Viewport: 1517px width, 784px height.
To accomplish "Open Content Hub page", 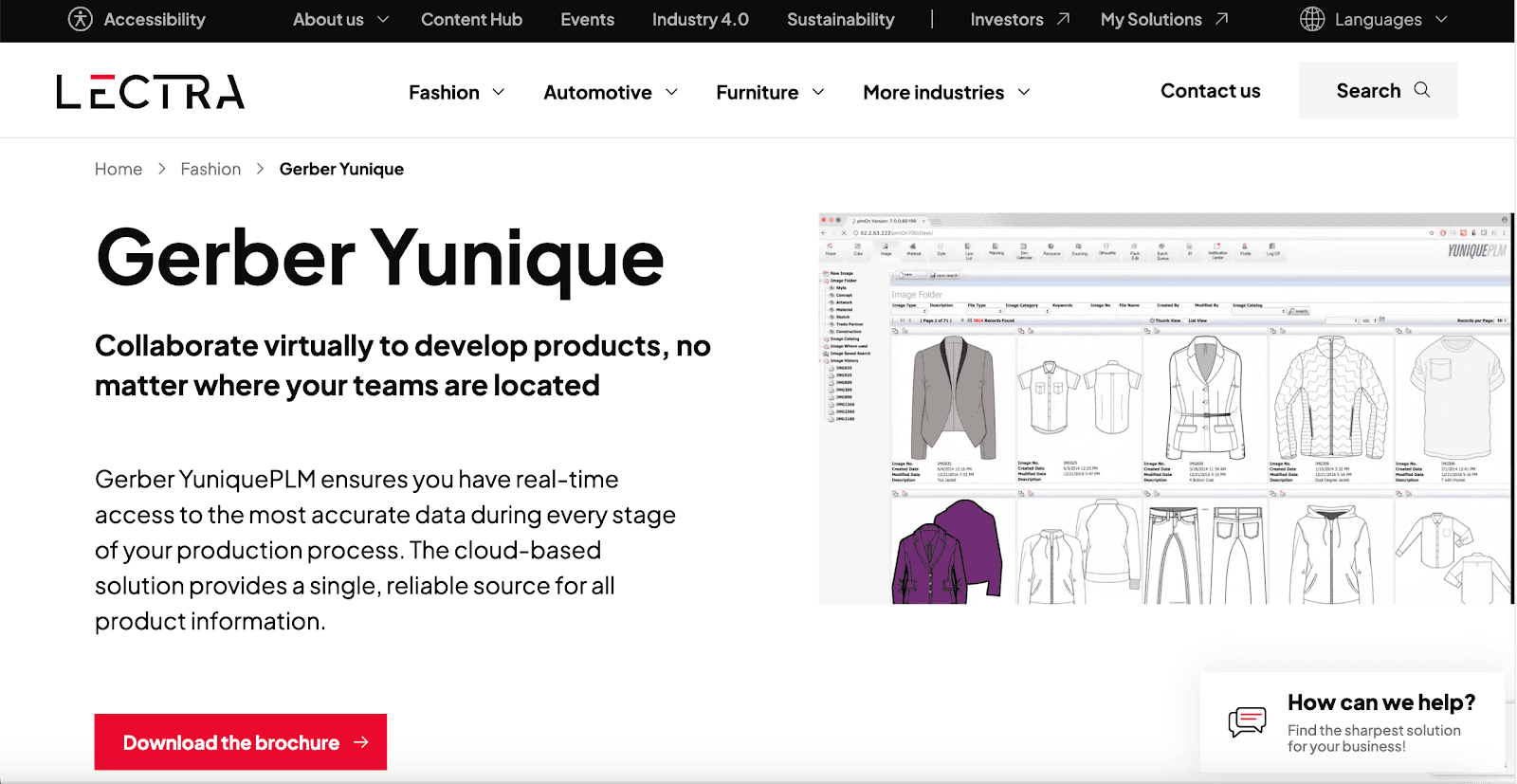I will 471,19.
